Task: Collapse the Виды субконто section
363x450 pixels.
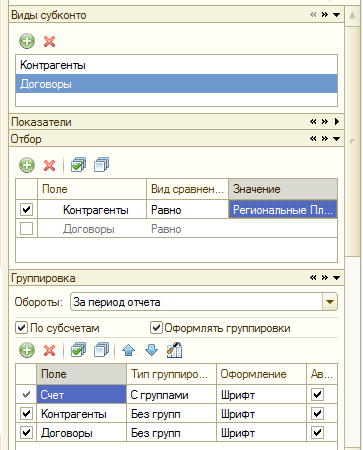Action: pos(337,15)
